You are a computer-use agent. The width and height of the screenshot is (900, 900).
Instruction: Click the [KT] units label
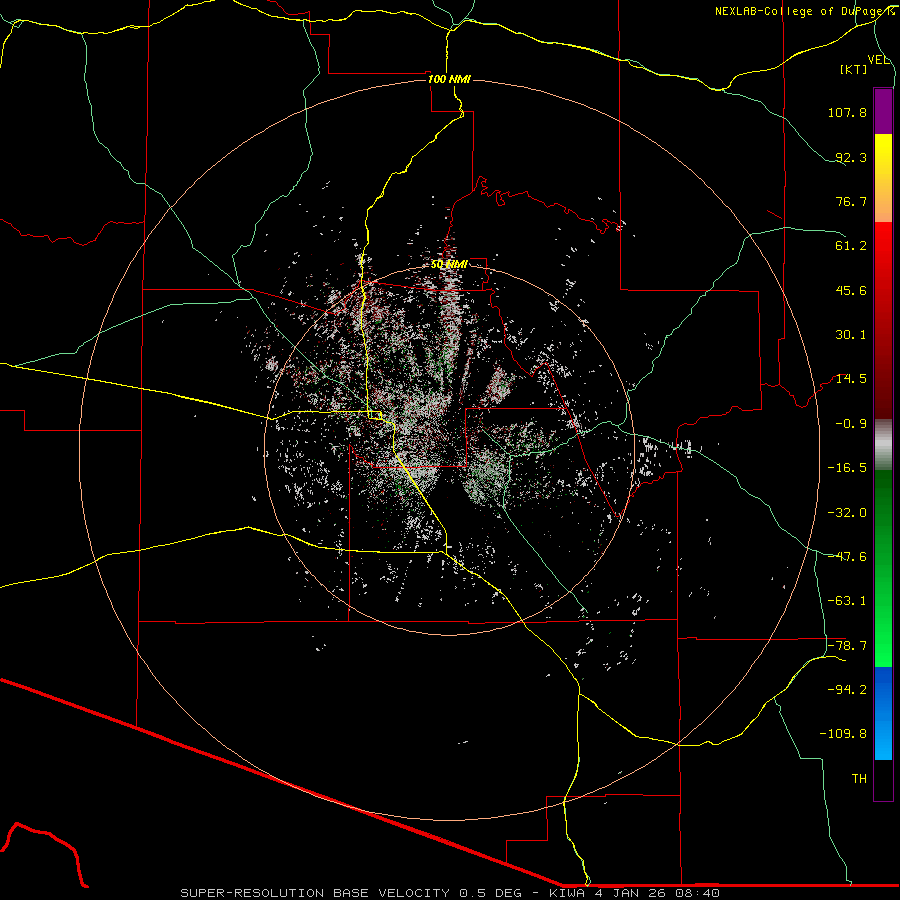click(x=854, y=69)
